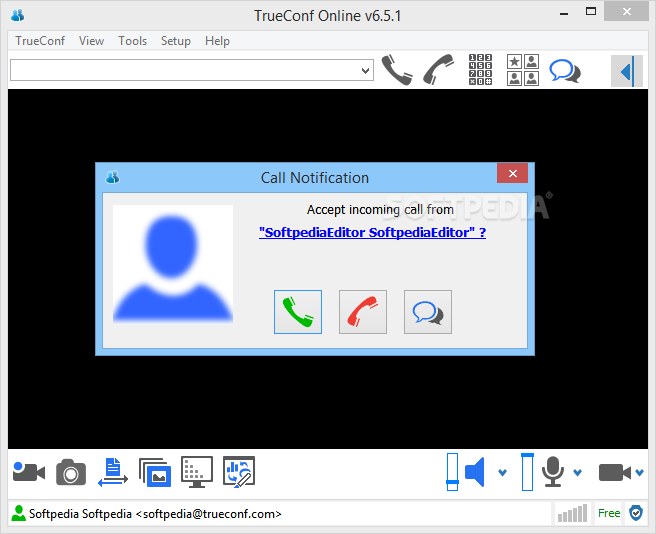Minimize the TrueConf Online window
Screen dimensions: 656x534
564,13
